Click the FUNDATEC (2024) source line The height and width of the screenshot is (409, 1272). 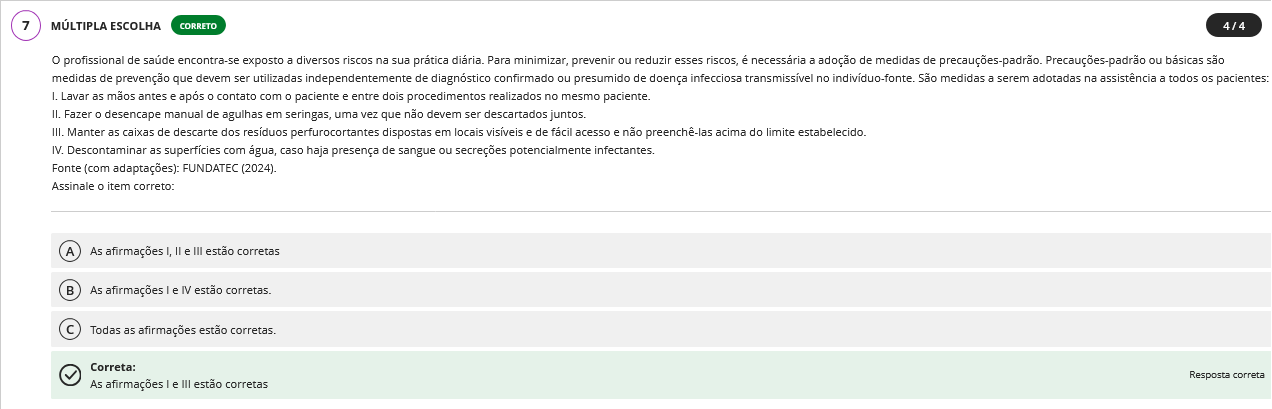[164, 168]
